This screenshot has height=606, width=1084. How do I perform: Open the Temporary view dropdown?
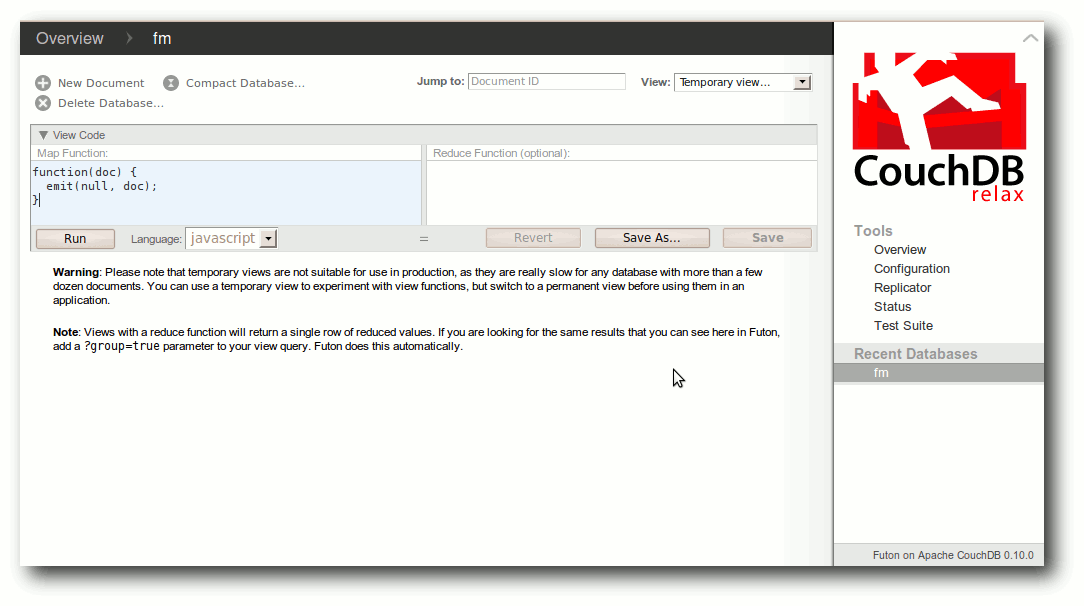point(742,82)
